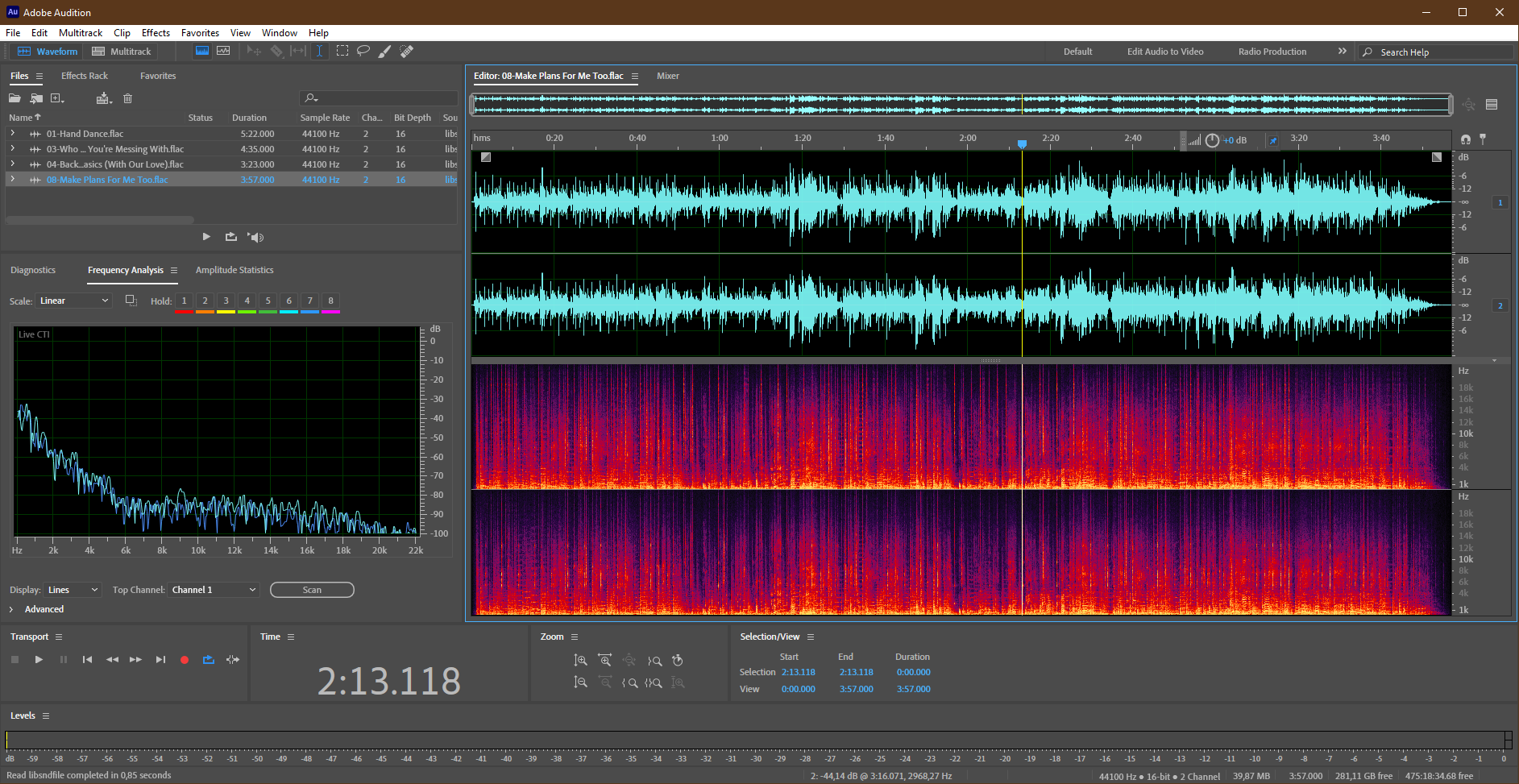
Task: Open the Favorites panel tab
Action: pyautogui.click(x=158, y=76)
